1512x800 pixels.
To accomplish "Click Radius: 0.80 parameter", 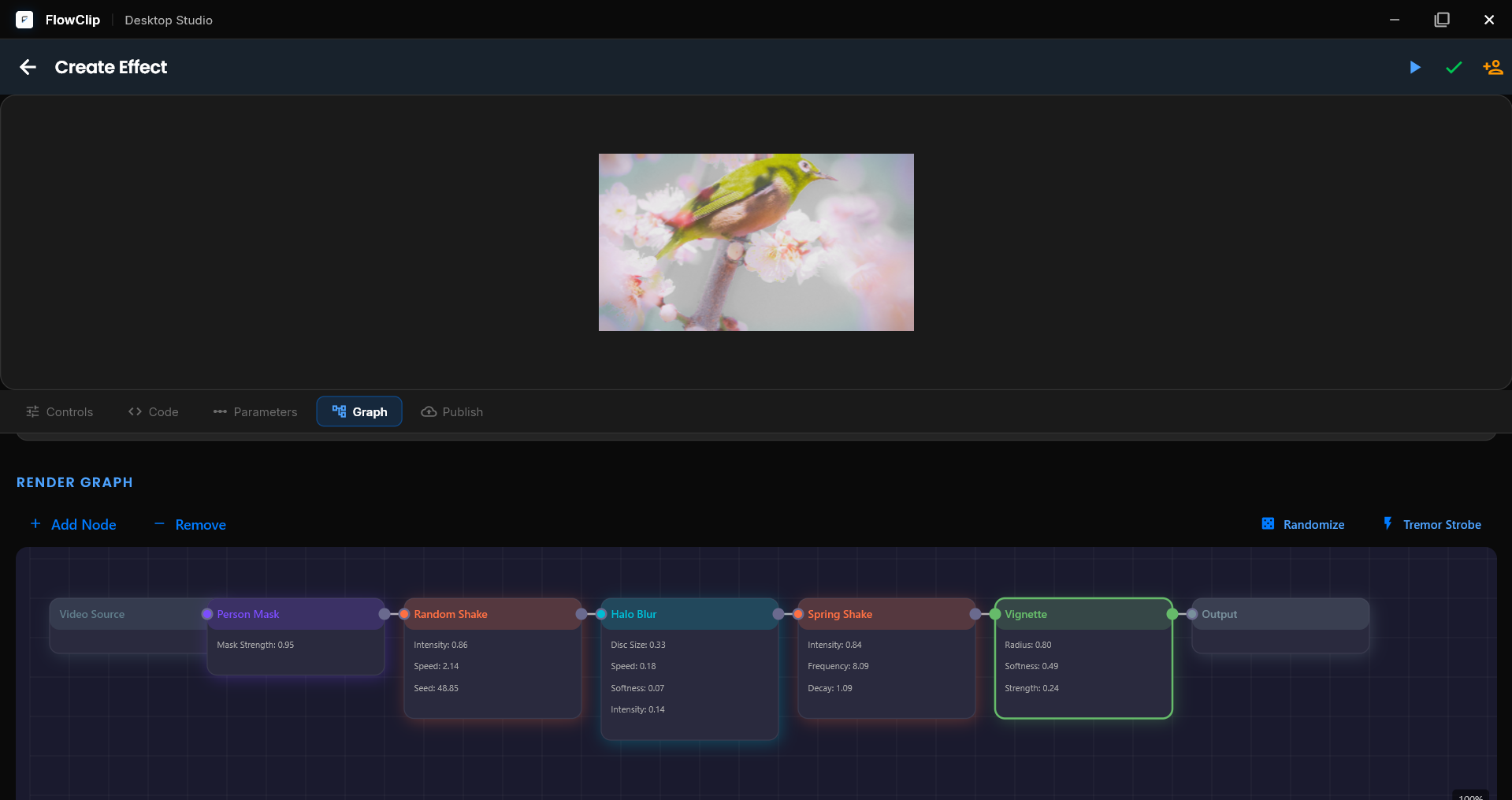I will [x=1028, y=645].
